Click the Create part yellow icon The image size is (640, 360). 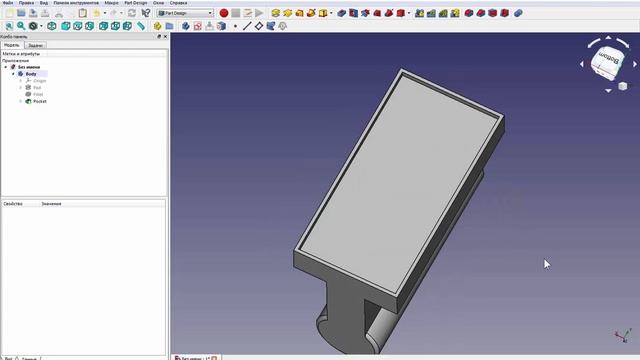158,26
